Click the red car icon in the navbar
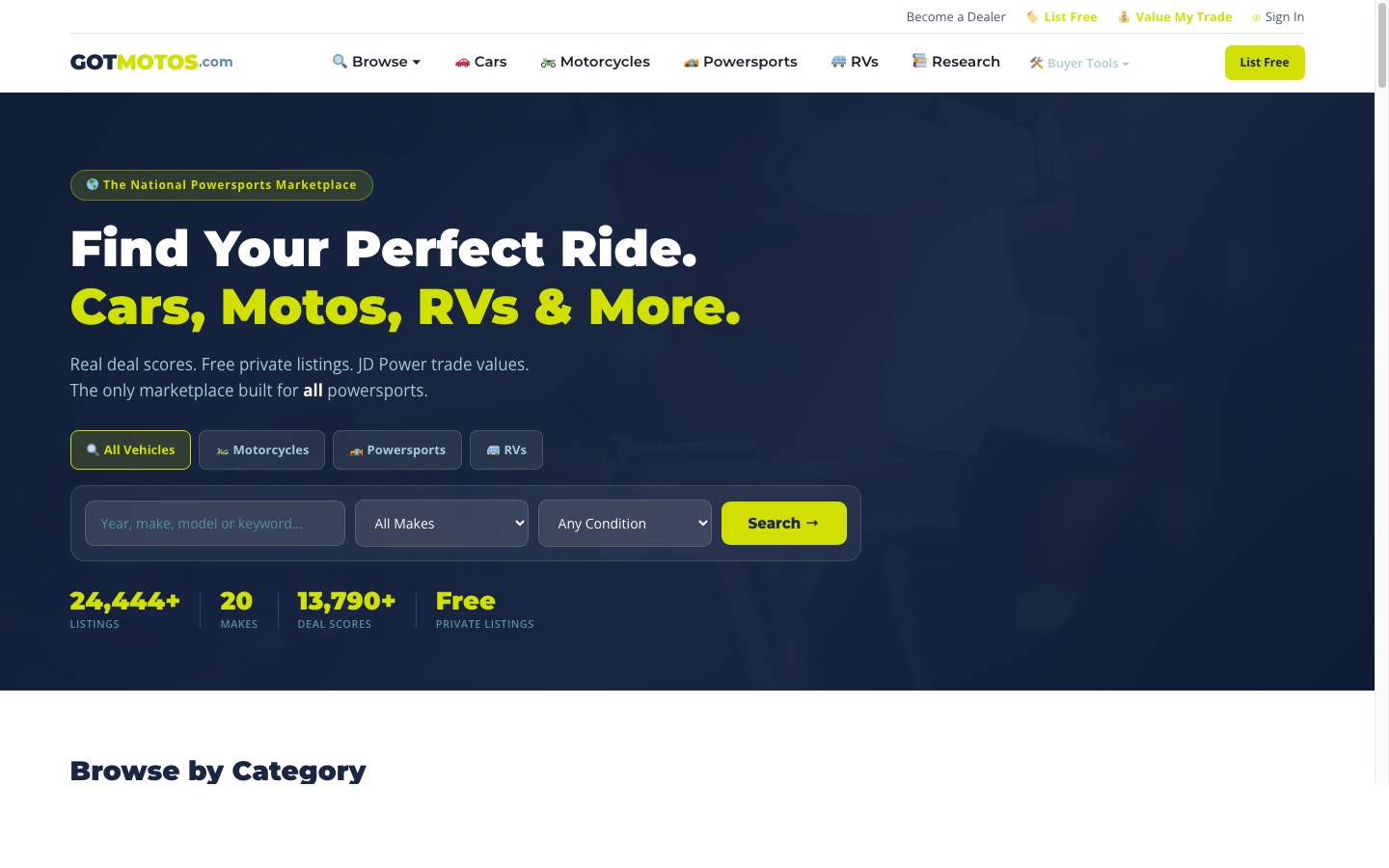This screenshot has height=868, width=1389. click(462, 63)
